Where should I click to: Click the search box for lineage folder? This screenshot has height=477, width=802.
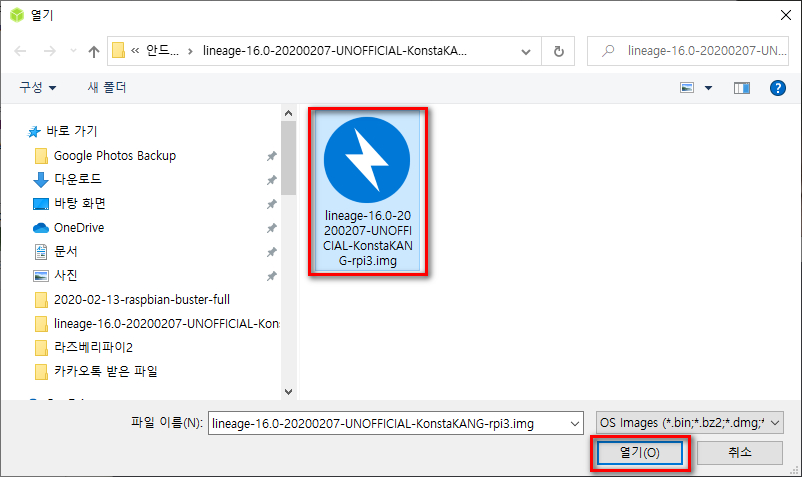(688, 51)
